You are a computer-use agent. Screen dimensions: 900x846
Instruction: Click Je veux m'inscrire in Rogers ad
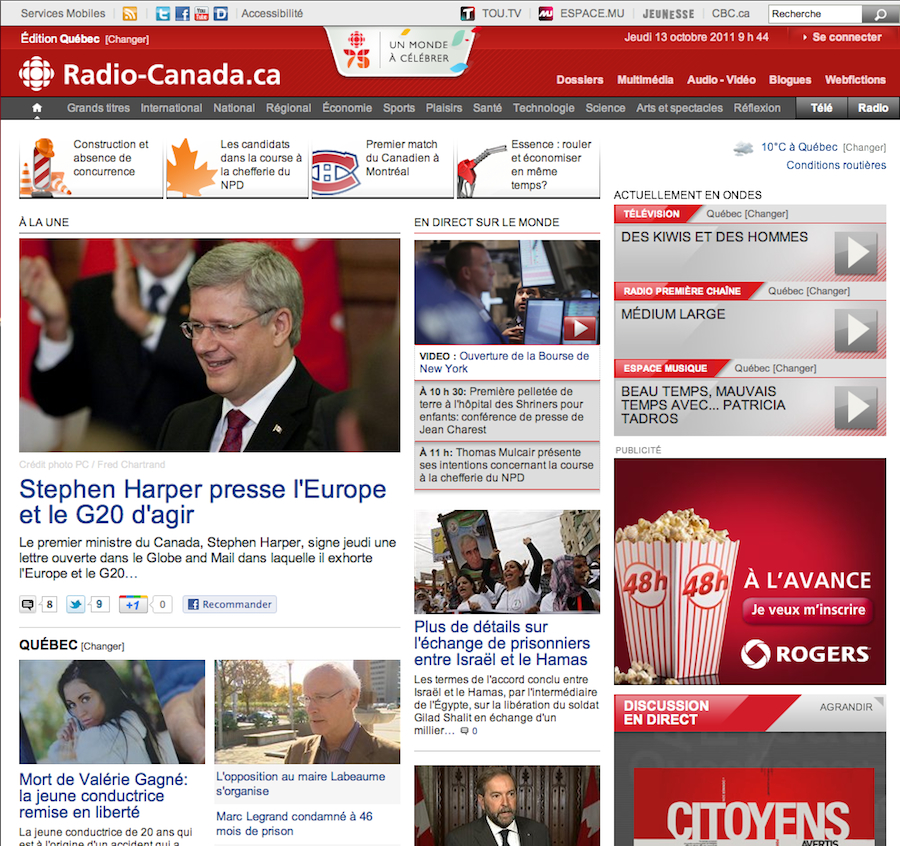click(808, 610)
